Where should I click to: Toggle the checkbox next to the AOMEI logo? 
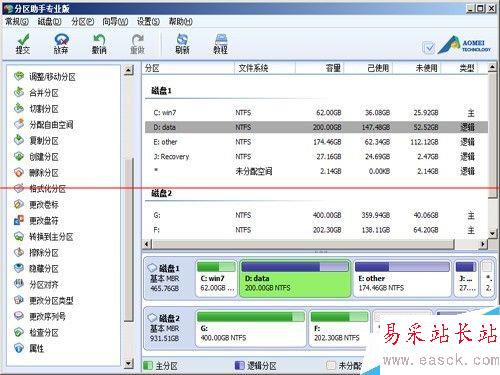pyautogui.click(x=429, y=48)
